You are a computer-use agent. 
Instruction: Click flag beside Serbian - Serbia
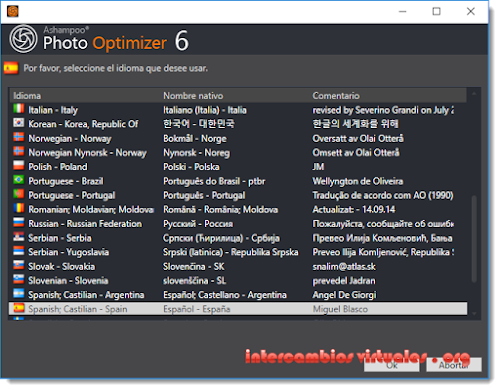point(19,237)
